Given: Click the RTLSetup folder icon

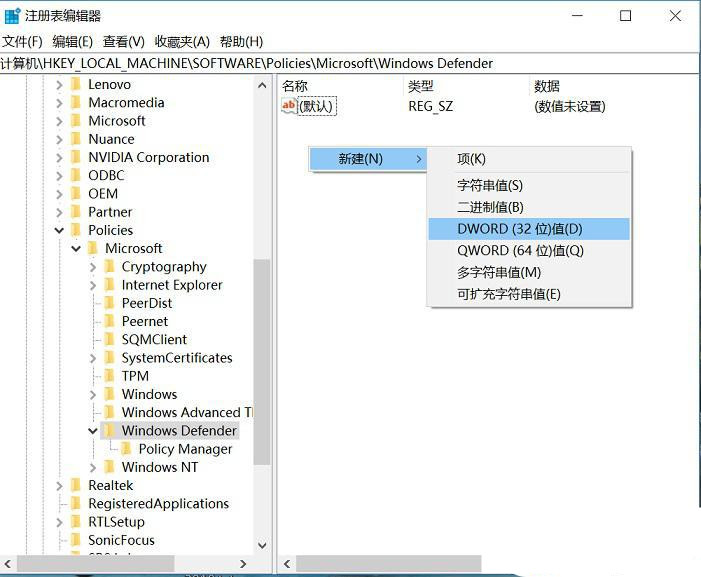Looking at the screenshot, I should point(76,522).
